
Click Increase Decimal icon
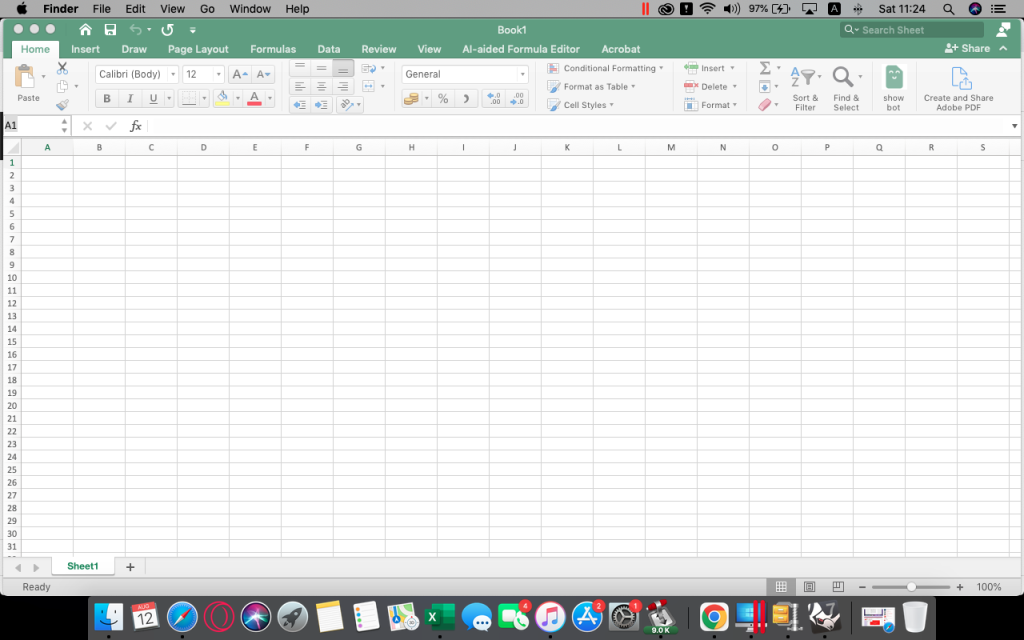(494, 99)
